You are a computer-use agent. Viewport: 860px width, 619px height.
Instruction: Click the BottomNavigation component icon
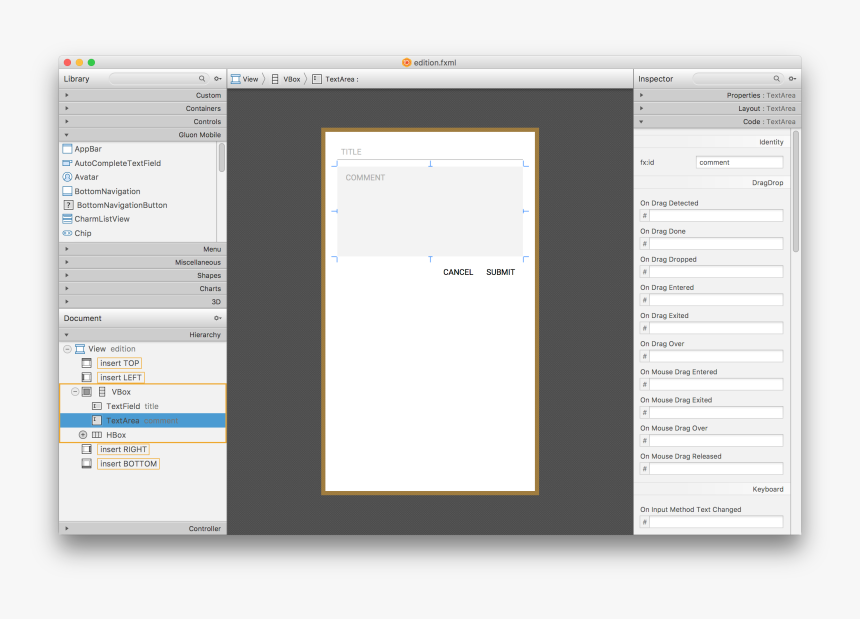click(68, 190)
